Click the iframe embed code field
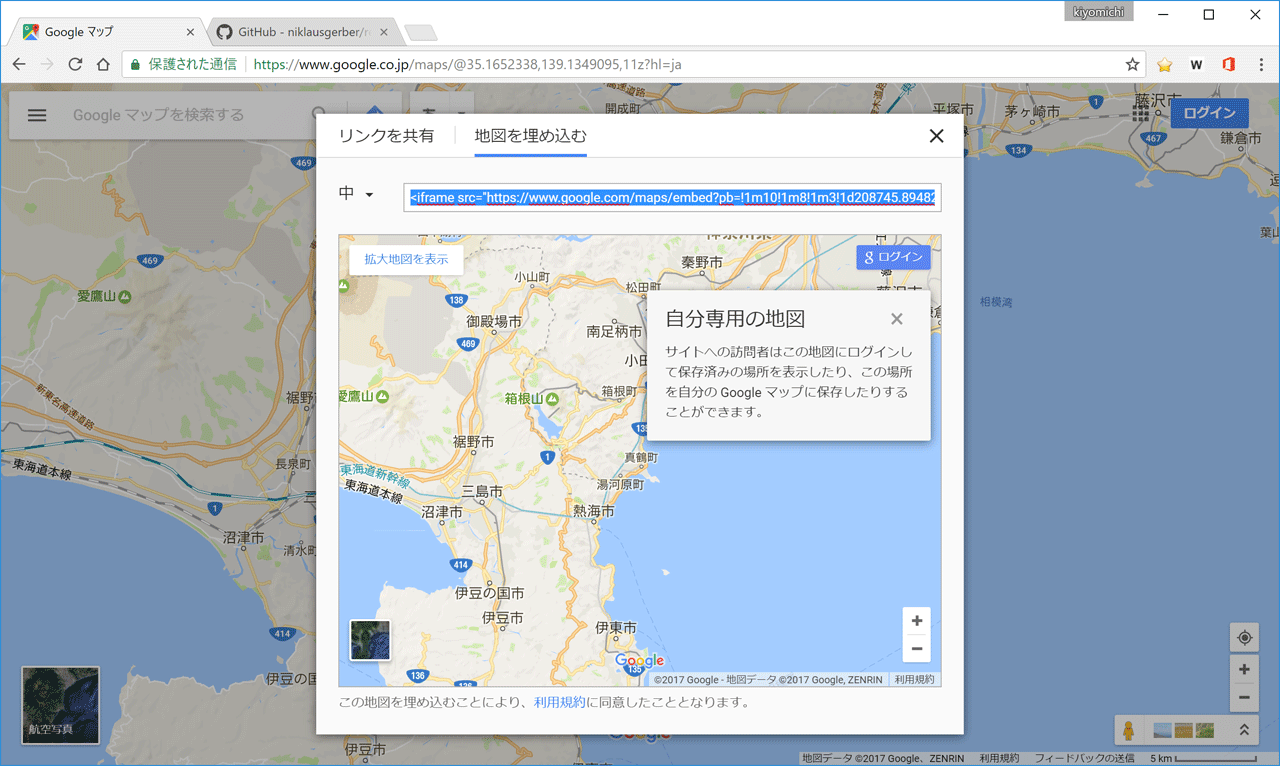 672,197
